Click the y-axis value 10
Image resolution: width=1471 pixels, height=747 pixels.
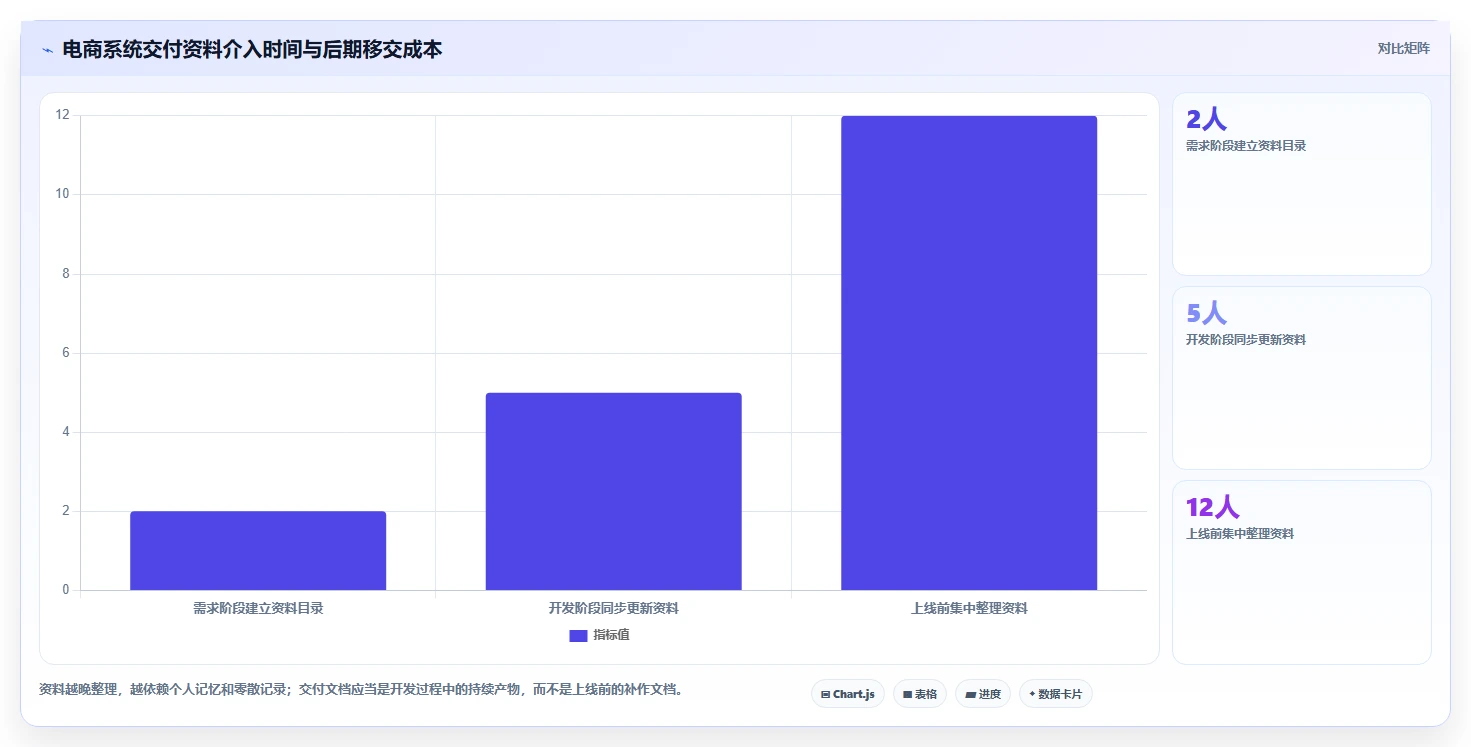tap(63, 194)
